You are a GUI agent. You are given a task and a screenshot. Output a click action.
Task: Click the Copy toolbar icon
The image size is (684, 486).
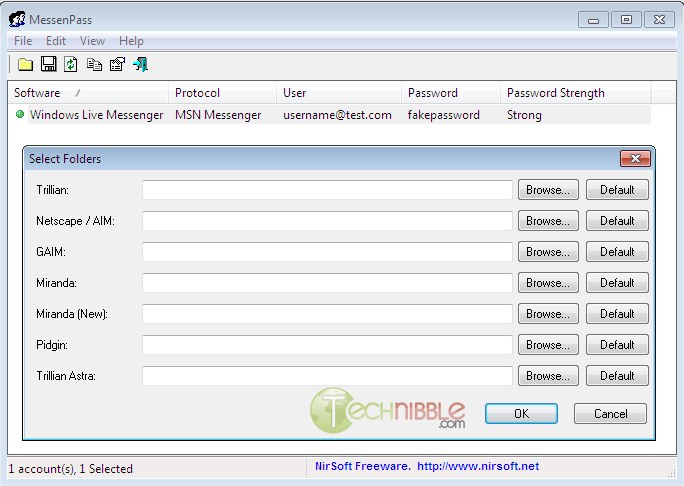(94, 65)
